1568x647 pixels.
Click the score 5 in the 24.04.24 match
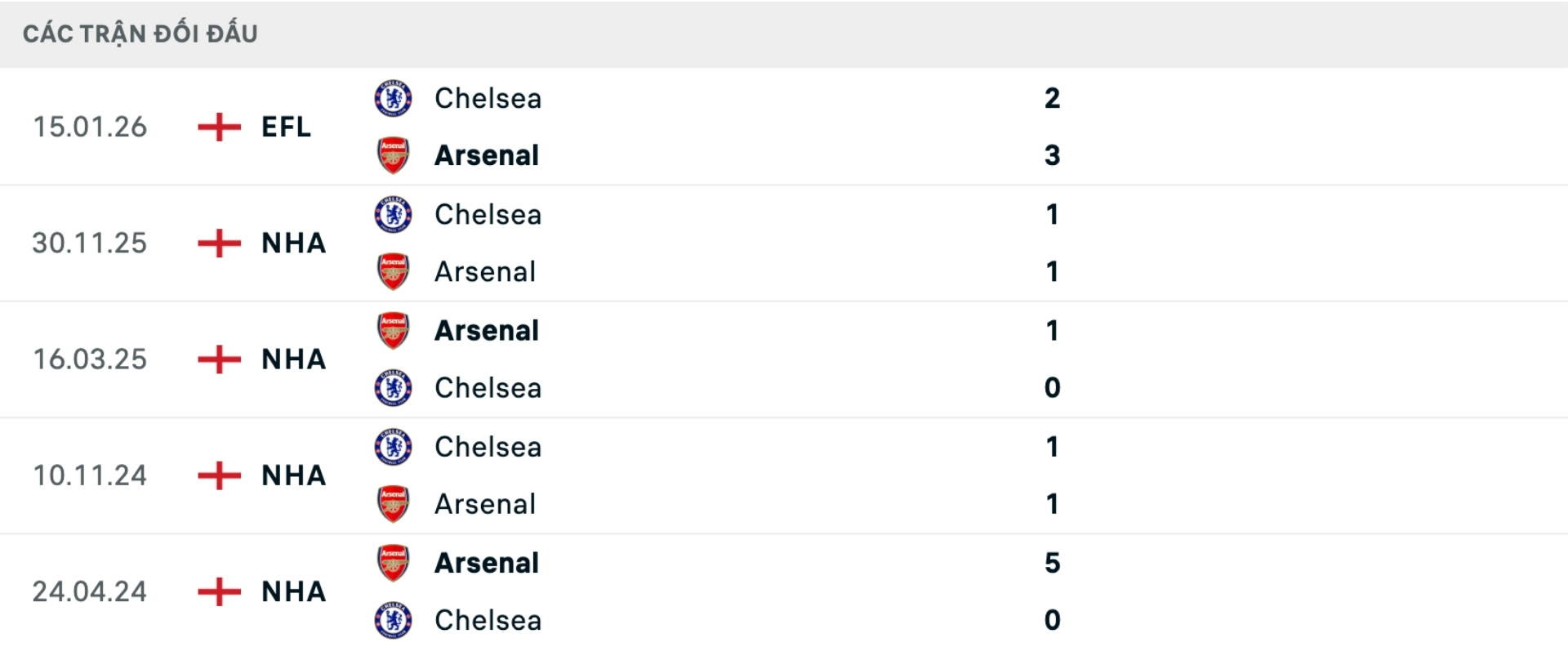coord(1053,562)
